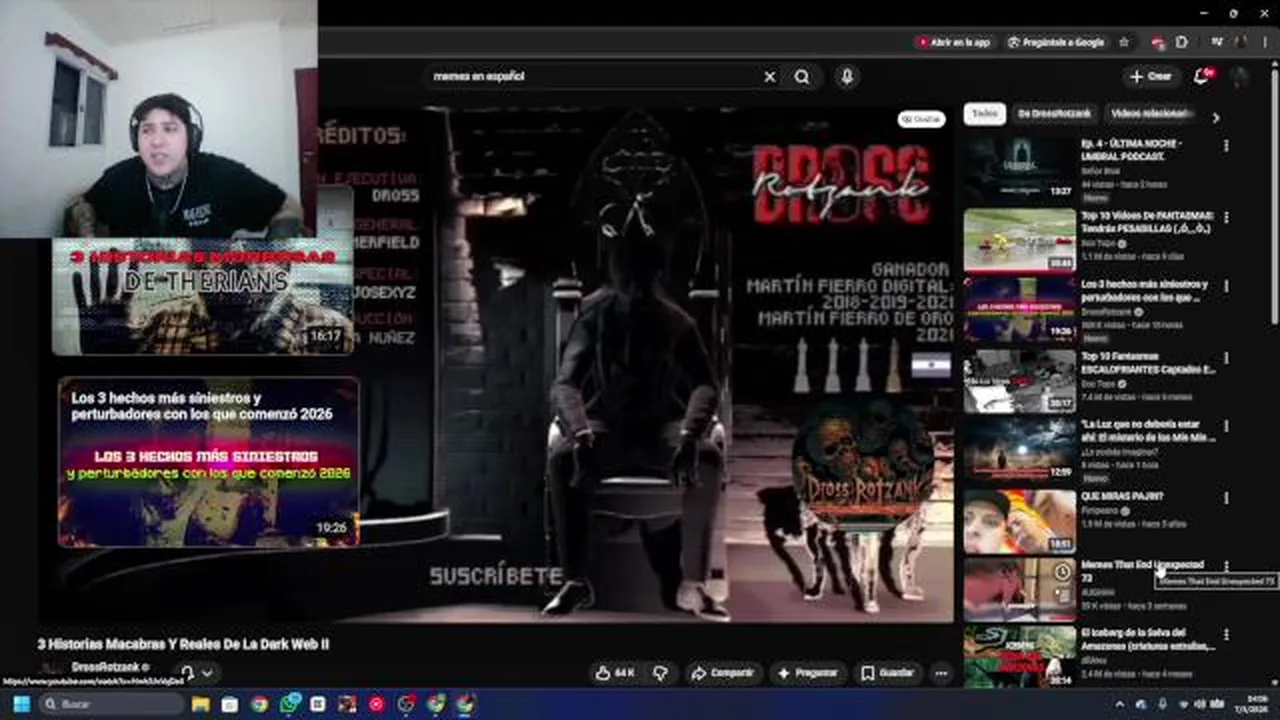Open options menu for Ep. 4 - ÚLTIMA NOCHE video

coord(1226,146)
